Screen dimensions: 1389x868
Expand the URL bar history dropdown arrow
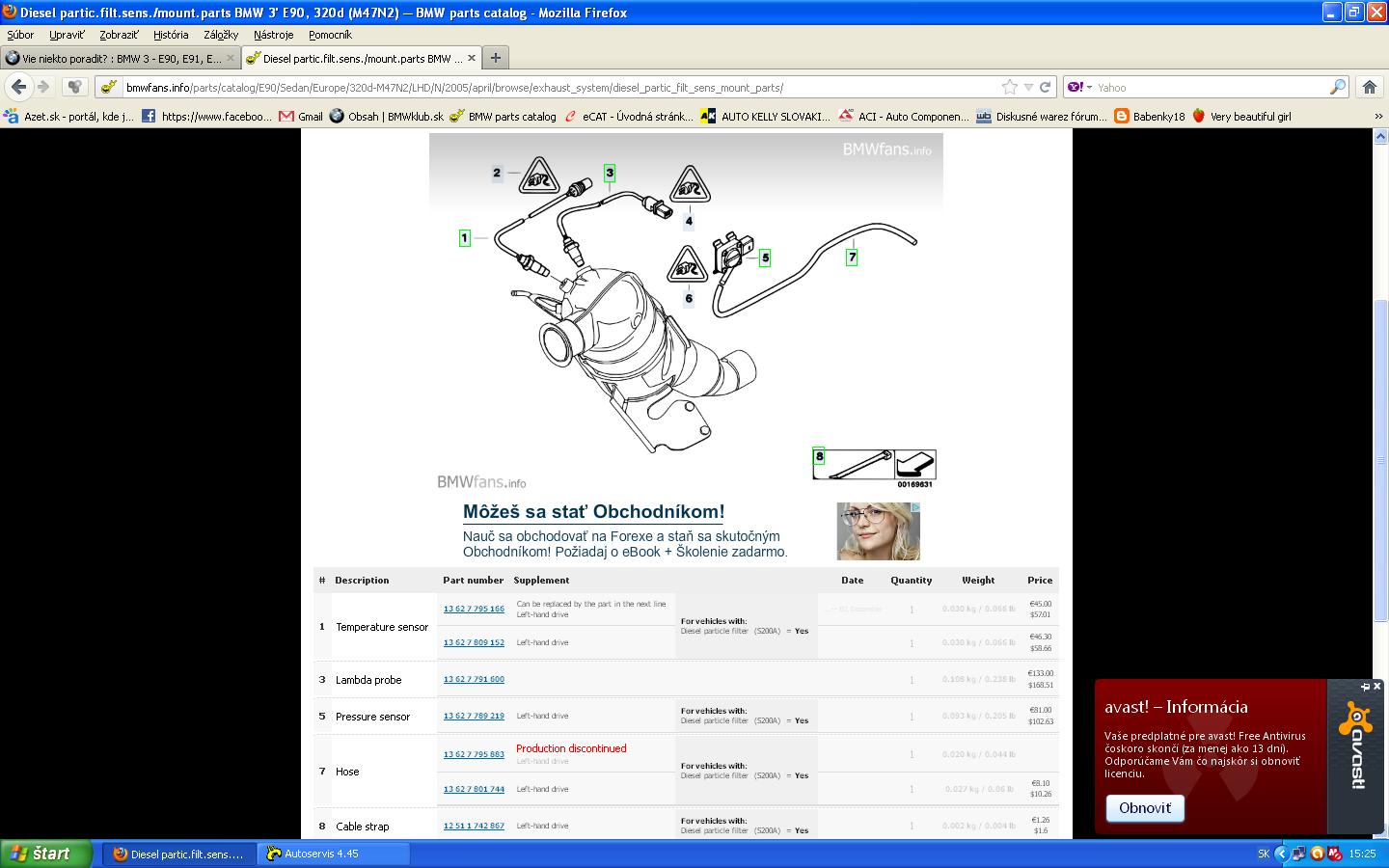(1028, 87)
